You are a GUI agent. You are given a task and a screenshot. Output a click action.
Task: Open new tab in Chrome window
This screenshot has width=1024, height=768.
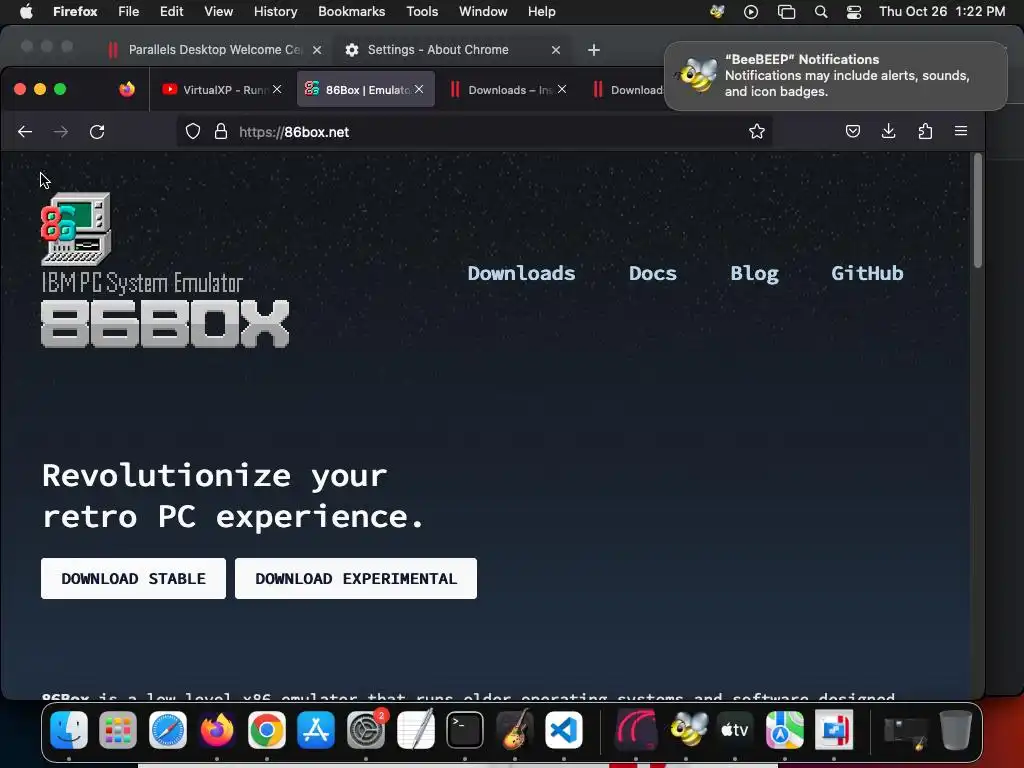click(594, 50)
